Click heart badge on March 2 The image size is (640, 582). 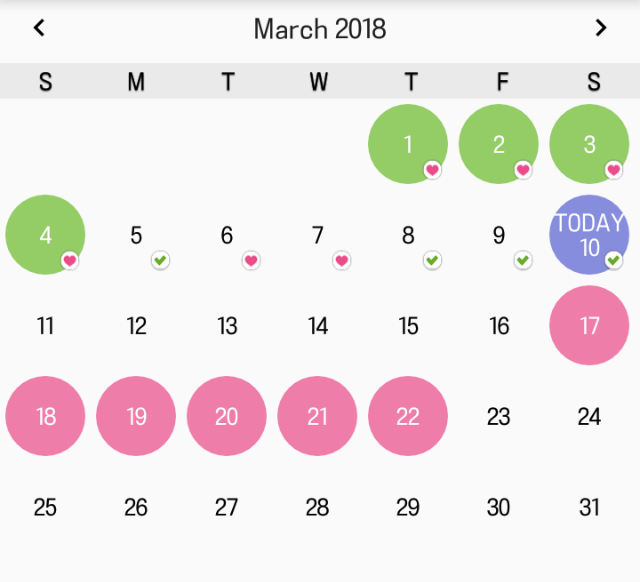(523, 170)
